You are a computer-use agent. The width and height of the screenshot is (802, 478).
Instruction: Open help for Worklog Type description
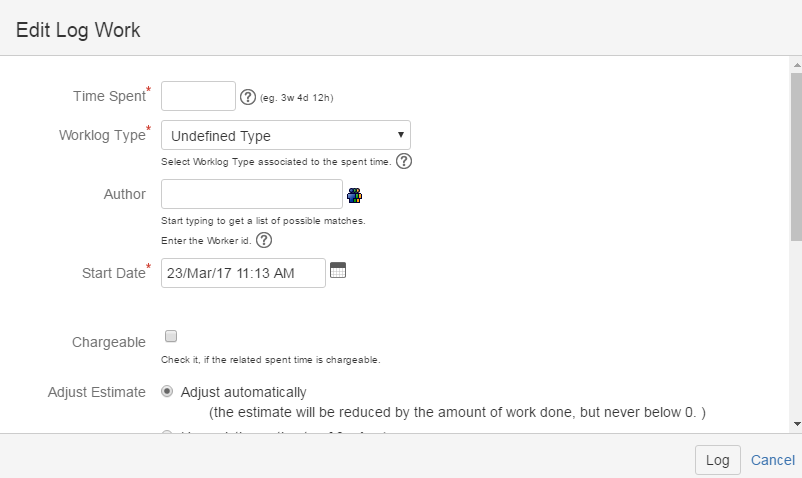point(405,161)
